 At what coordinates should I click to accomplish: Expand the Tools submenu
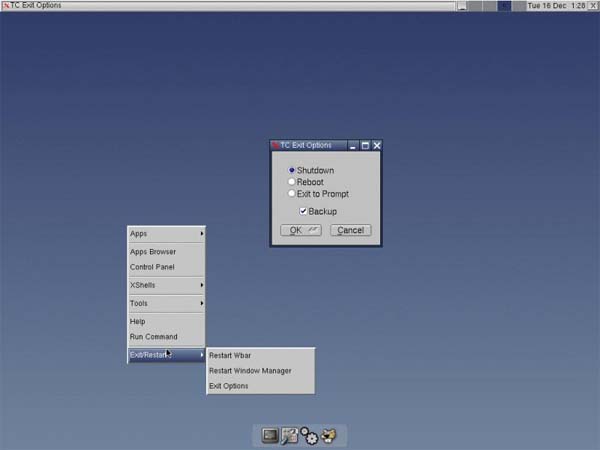tap(166, 303)
